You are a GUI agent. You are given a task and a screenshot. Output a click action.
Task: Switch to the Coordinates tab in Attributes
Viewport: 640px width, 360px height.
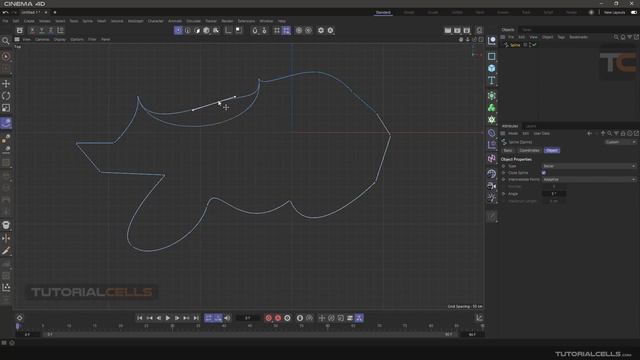[529, 151]
